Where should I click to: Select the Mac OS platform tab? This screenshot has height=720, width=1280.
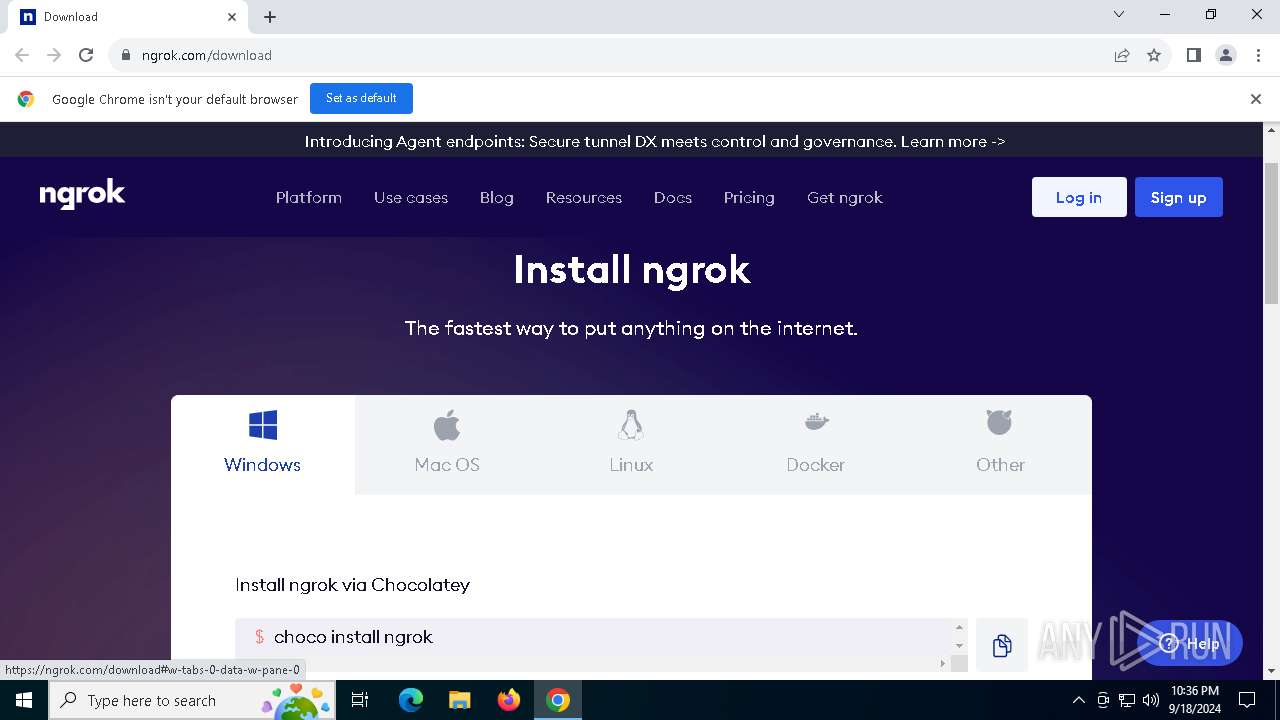coord(447,444)
